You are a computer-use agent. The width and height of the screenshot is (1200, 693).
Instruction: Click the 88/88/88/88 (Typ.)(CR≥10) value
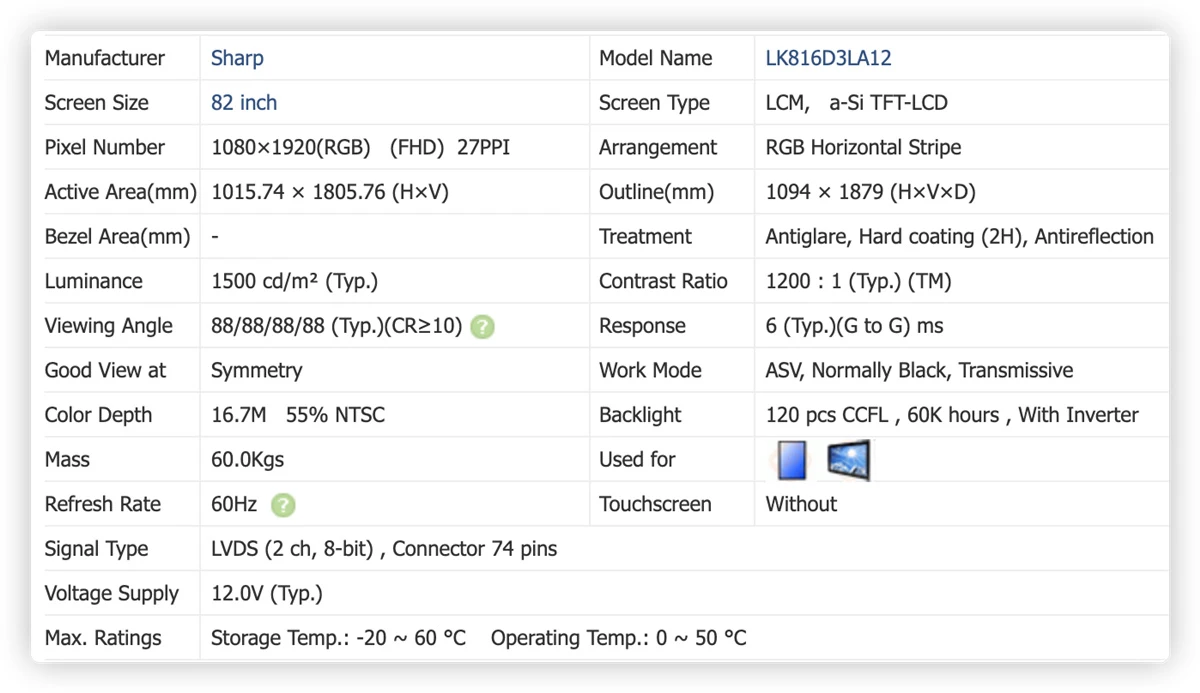[x=337, y=326]
